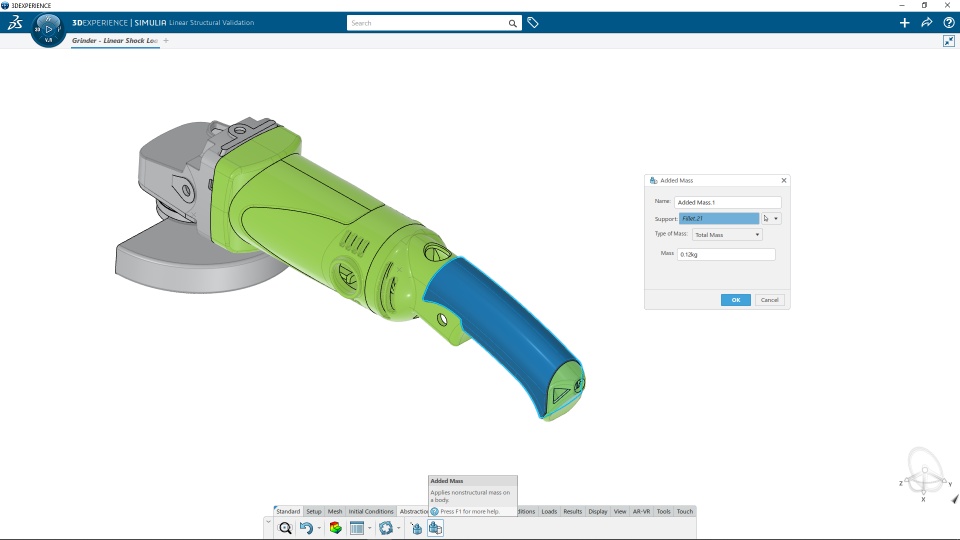Viewport: 960px width, 540px height.
Task: Open the Initial Conditions tab
Action: pyautogui.click(x=370, y=511)
